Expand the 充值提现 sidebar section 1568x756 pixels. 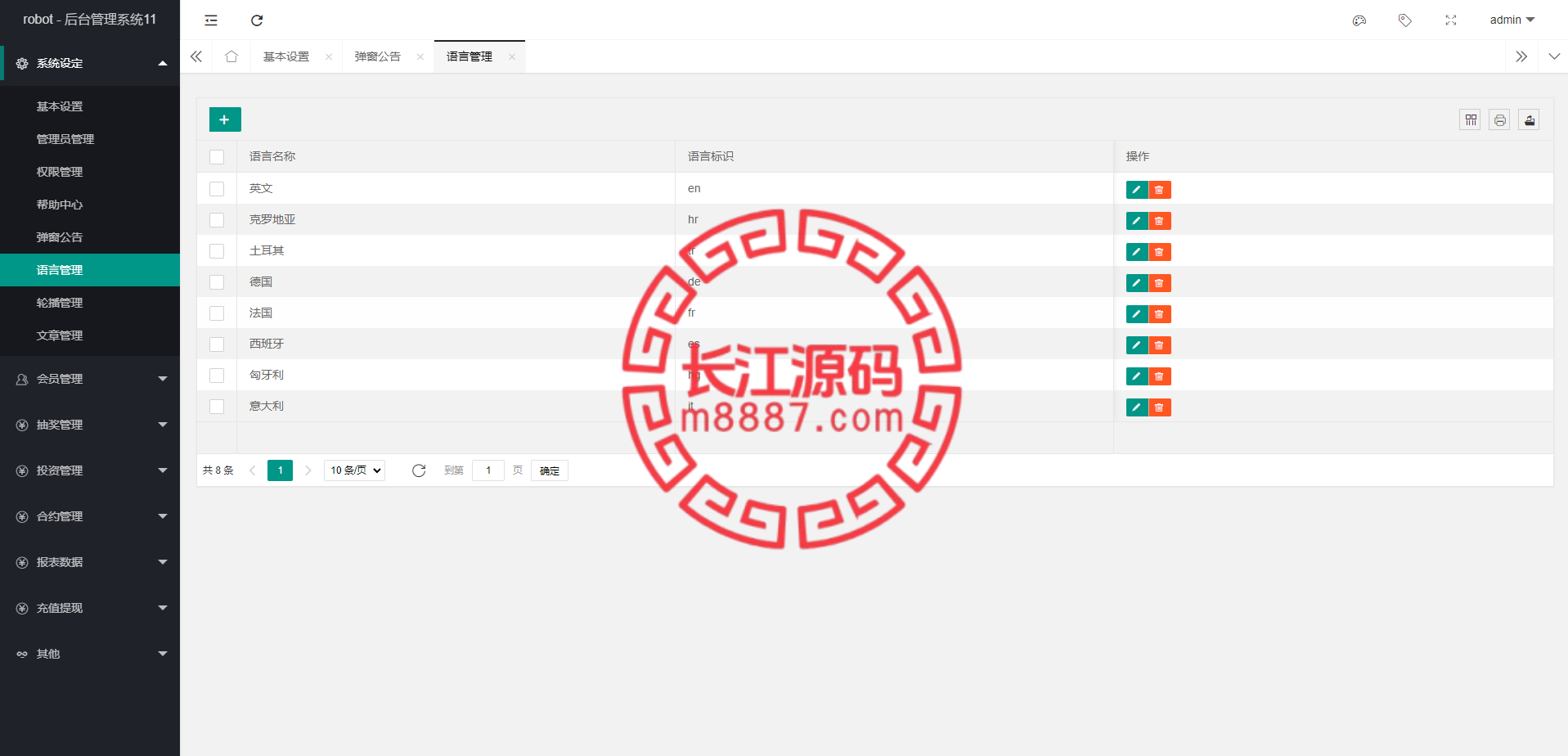90,608
